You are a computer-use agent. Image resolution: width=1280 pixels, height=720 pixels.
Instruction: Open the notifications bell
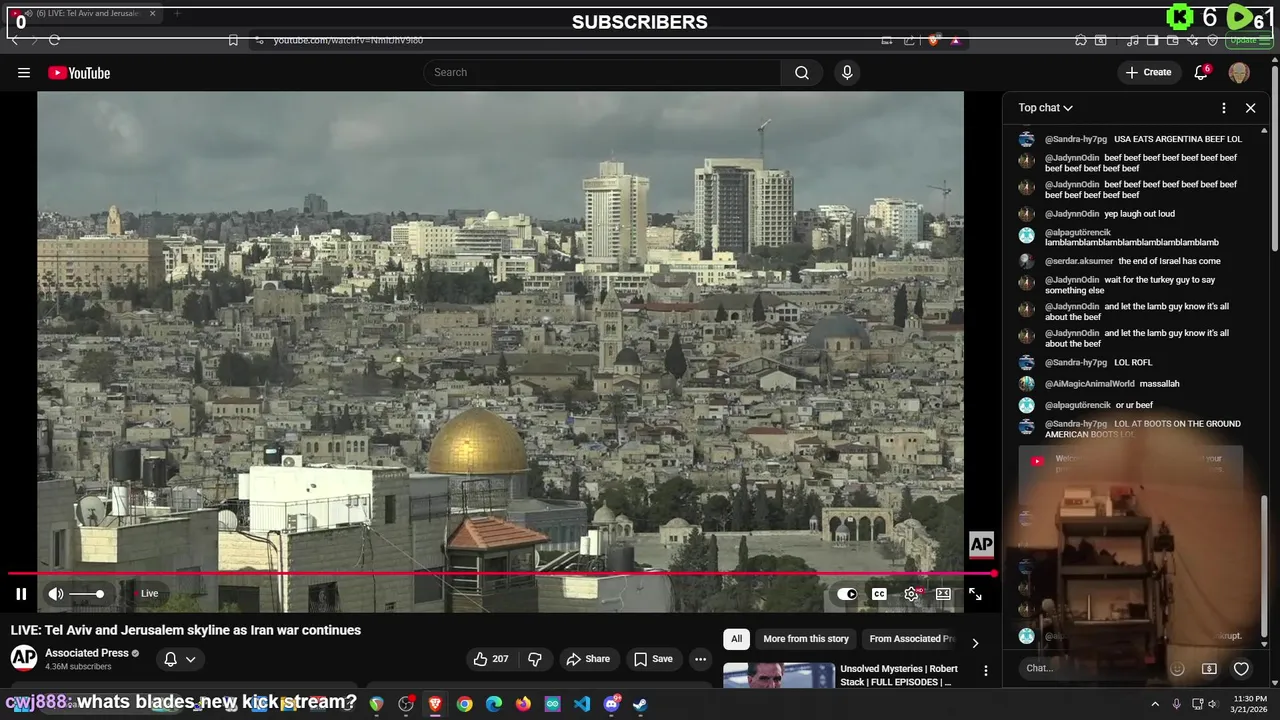point(1201,72)
